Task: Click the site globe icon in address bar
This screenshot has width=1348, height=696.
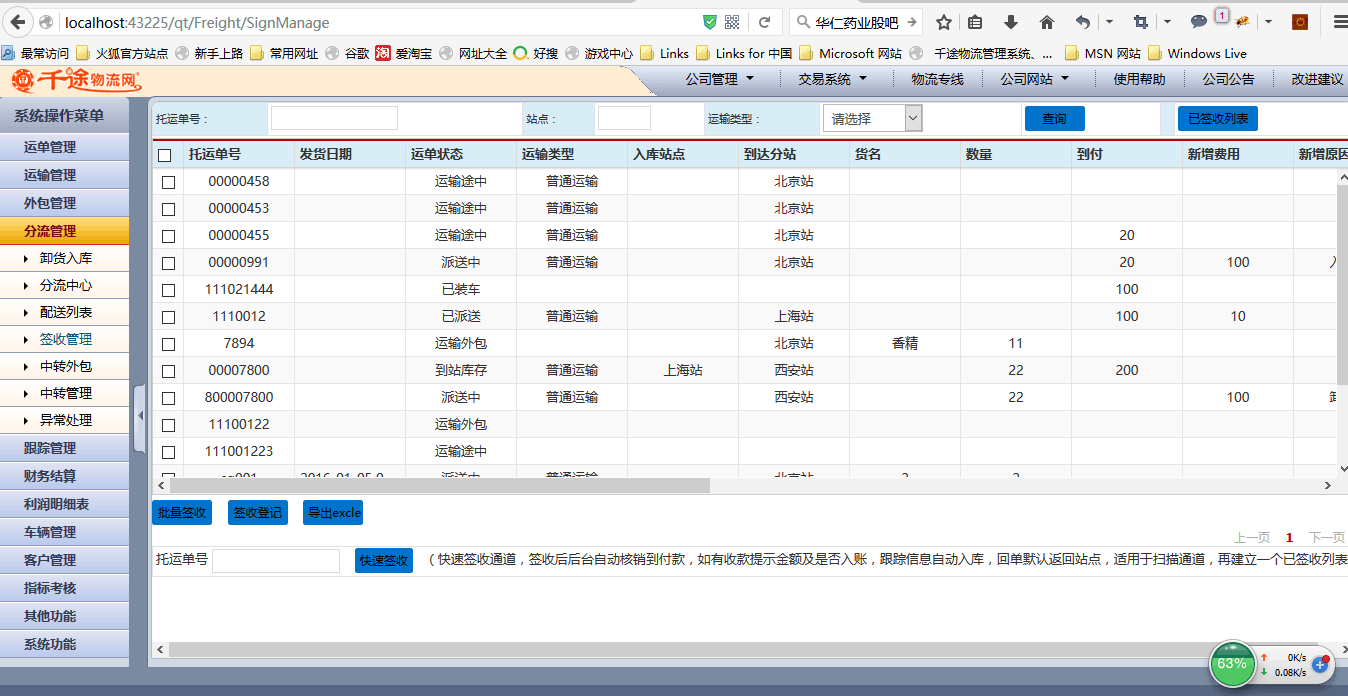Action: coord(48,22)
